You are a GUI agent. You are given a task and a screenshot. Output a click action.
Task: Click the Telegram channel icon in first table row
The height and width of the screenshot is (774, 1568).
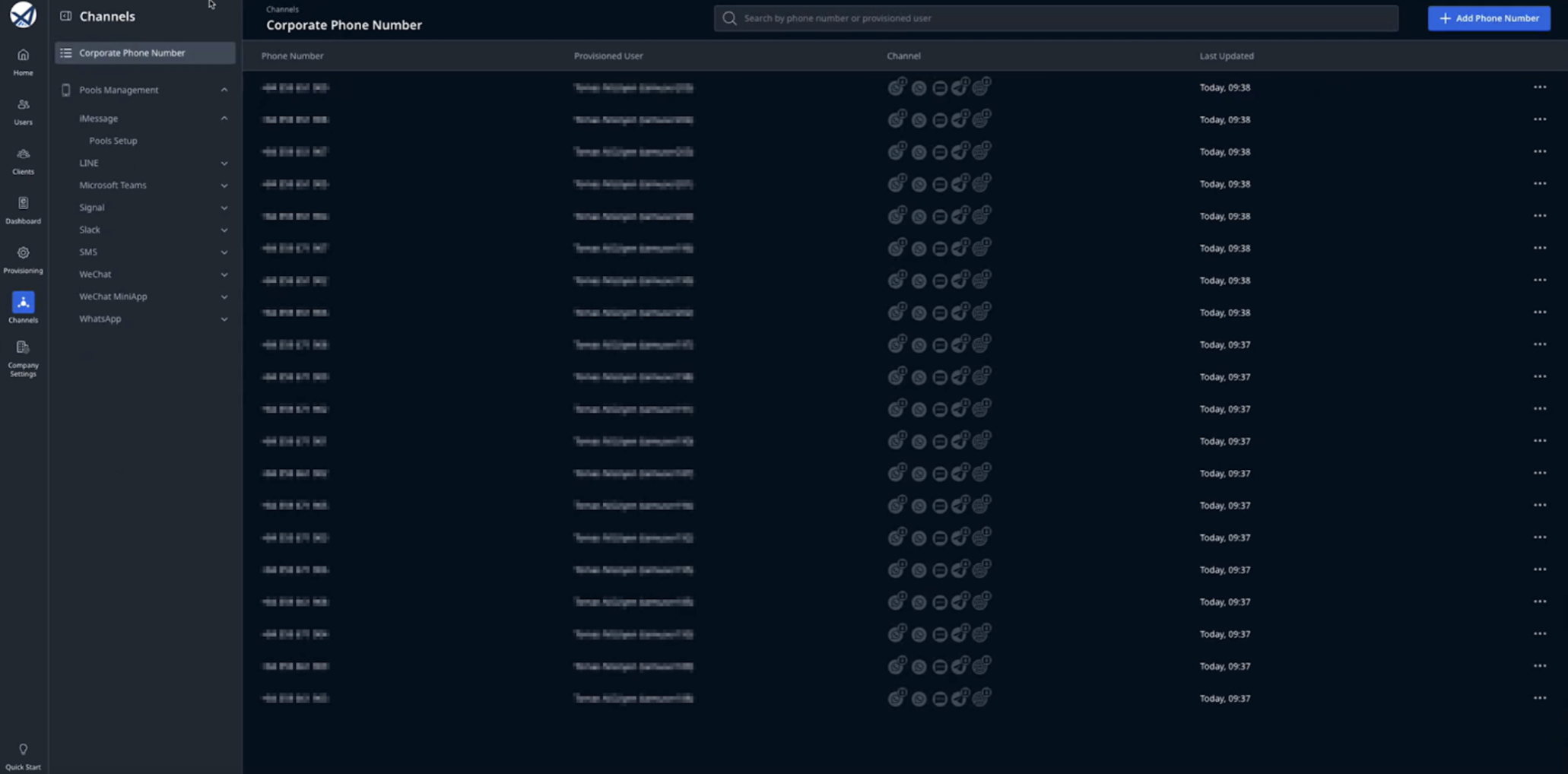point(960,87)
